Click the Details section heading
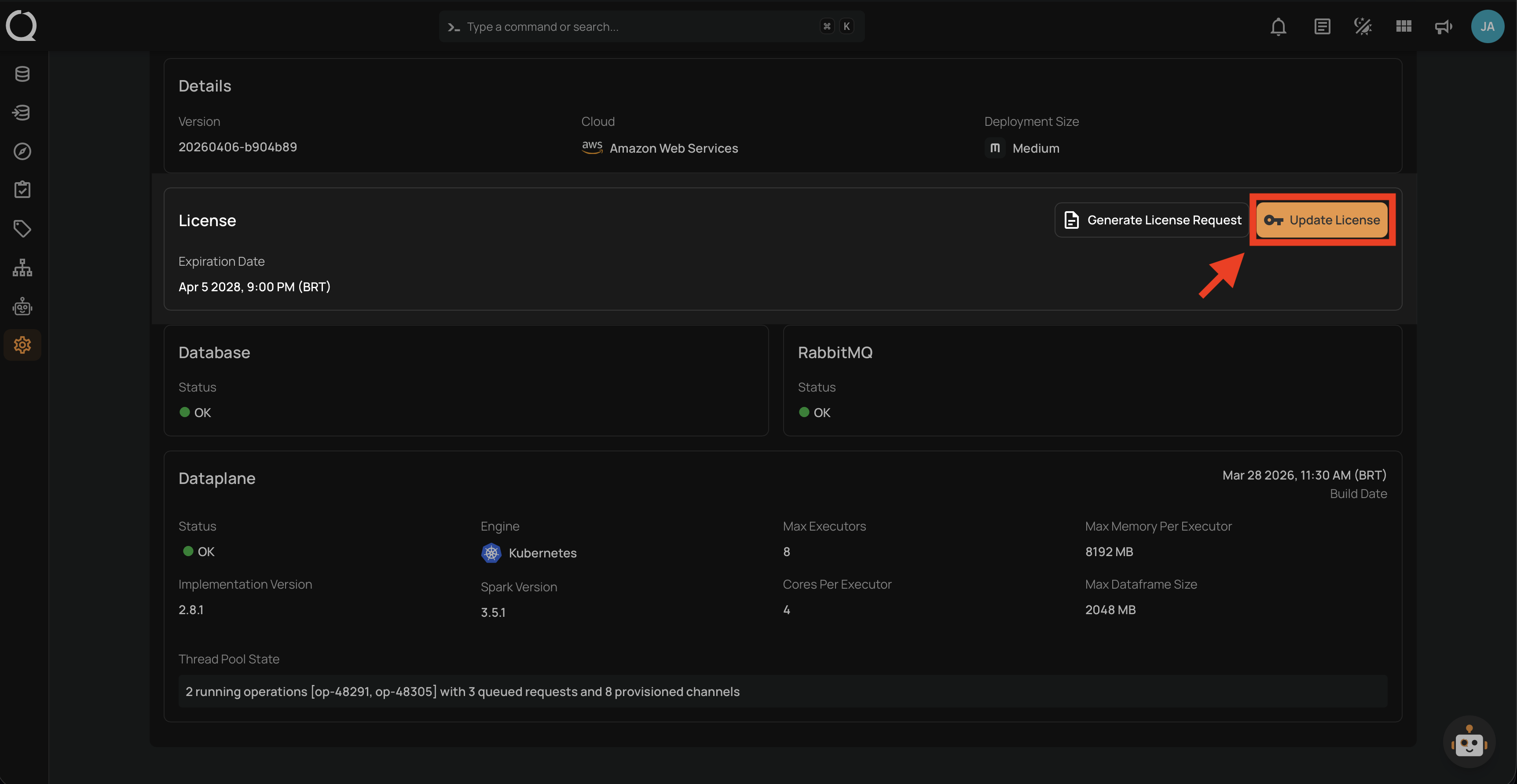 click(x=205, y=86)
